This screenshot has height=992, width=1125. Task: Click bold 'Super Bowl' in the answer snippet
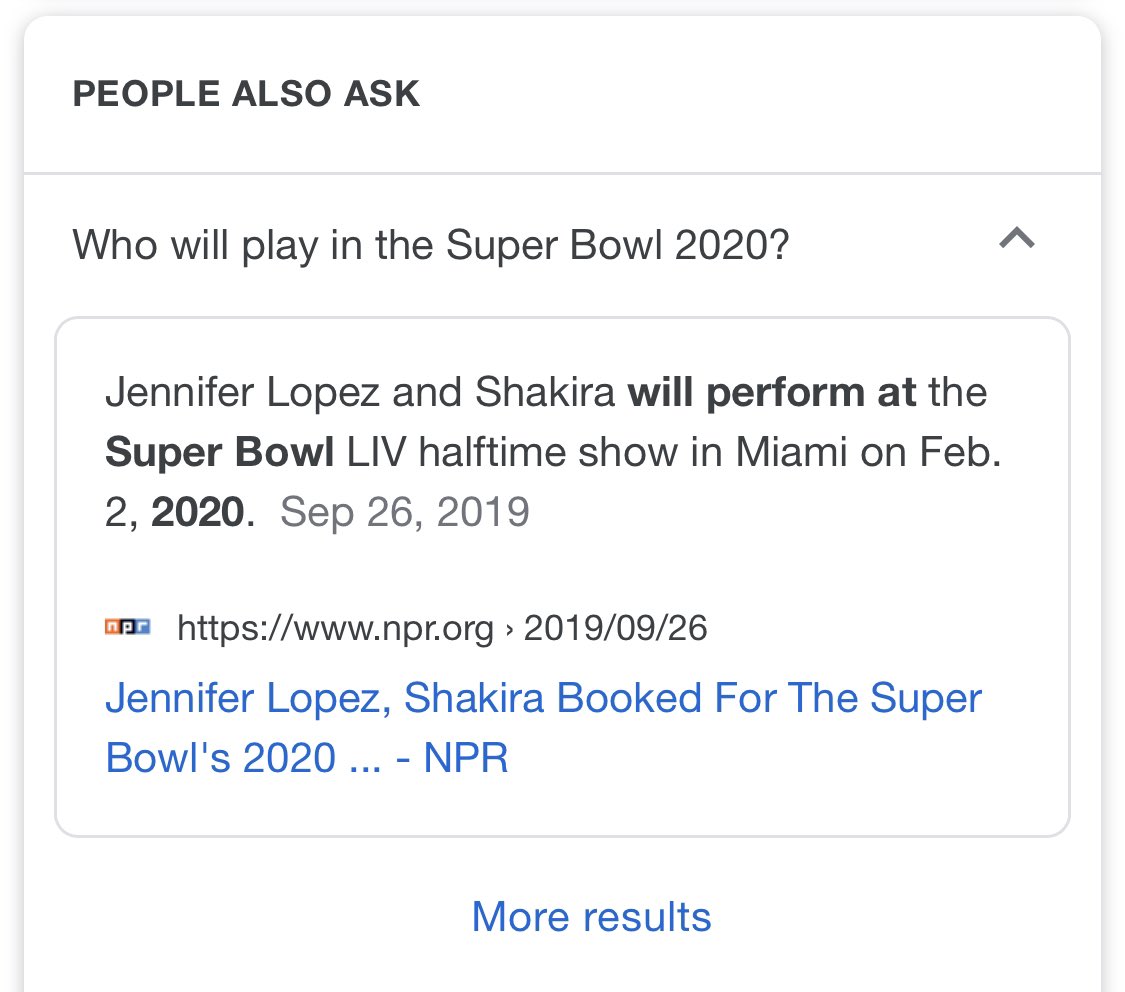(x=219, y=452)
